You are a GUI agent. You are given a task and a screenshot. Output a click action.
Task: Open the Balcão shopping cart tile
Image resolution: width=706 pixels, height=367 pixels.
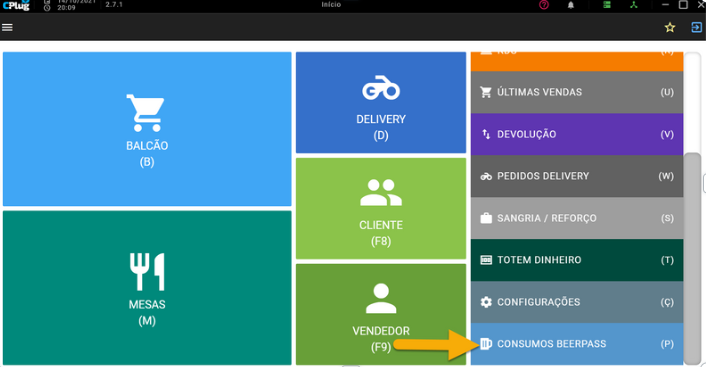[147, 129]
